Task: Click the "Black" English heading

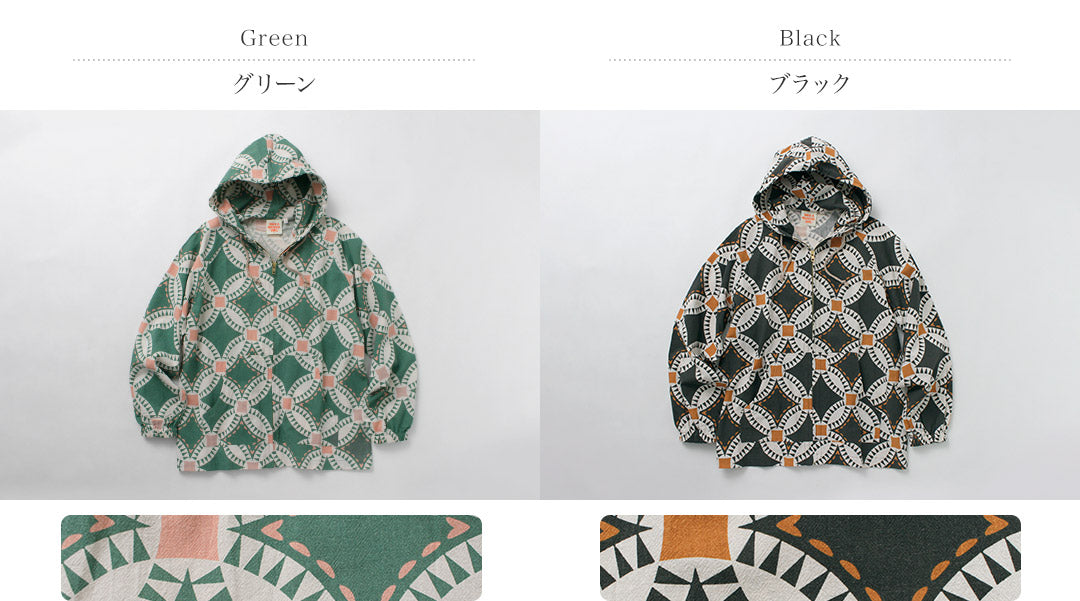Action: pyautogui.click(x=810, y=38)
